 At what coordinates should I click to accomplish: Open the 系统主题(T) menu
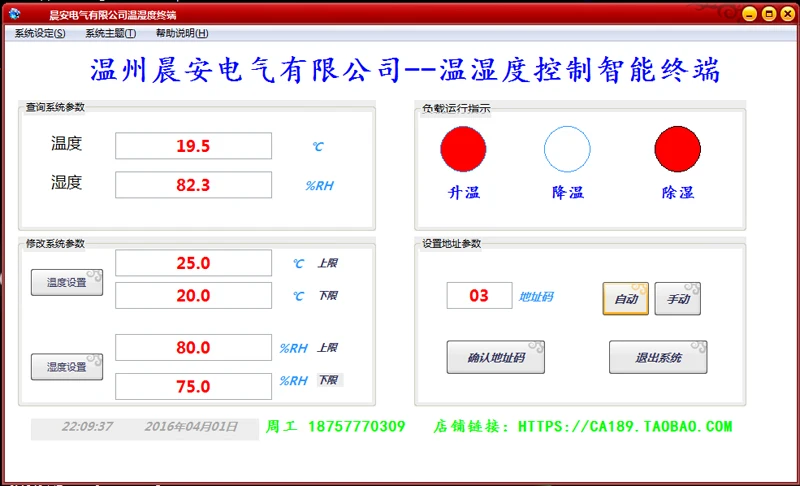tap(110, 33)
